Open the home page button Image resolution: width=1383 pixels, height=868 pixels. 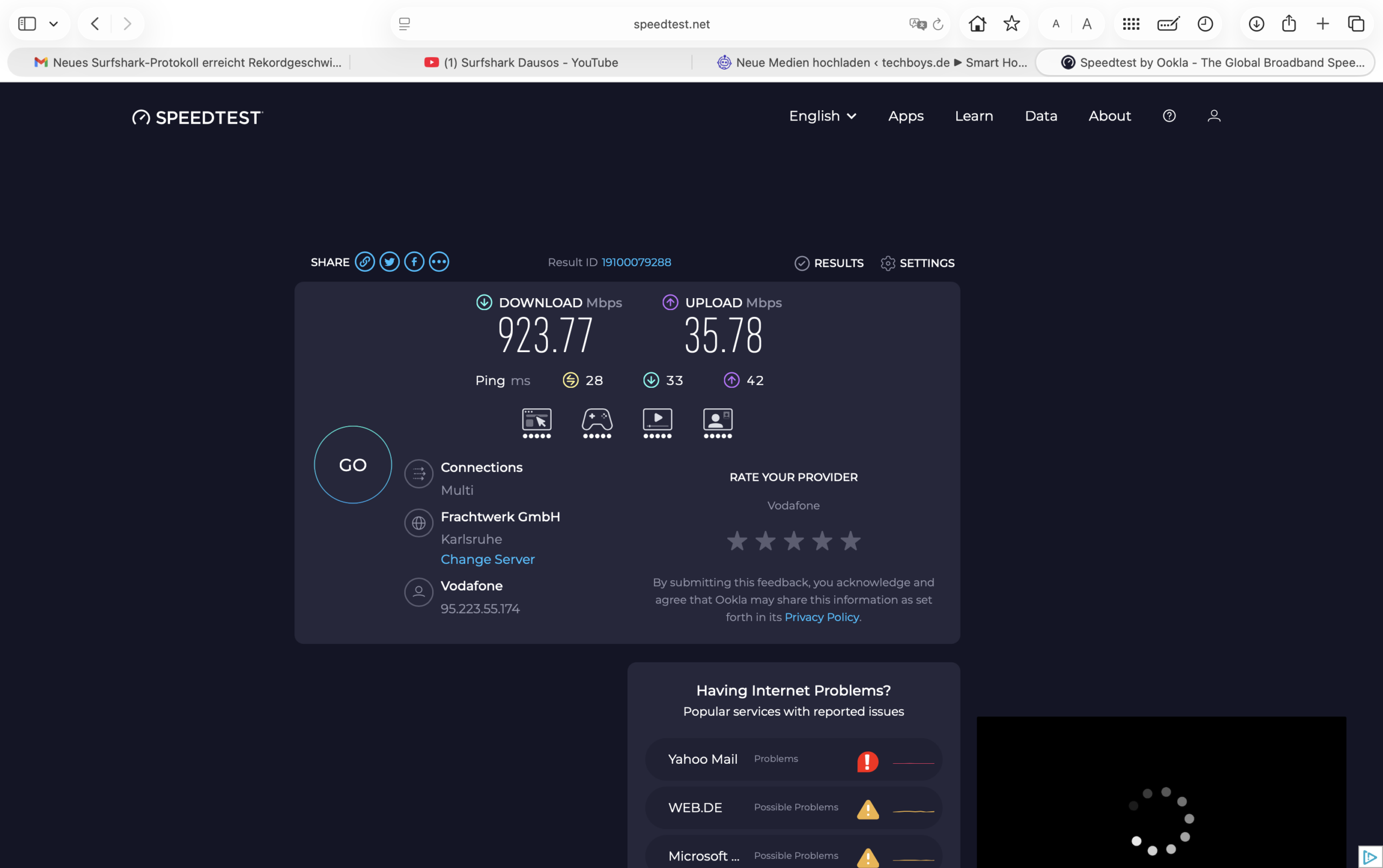[977, 24]
